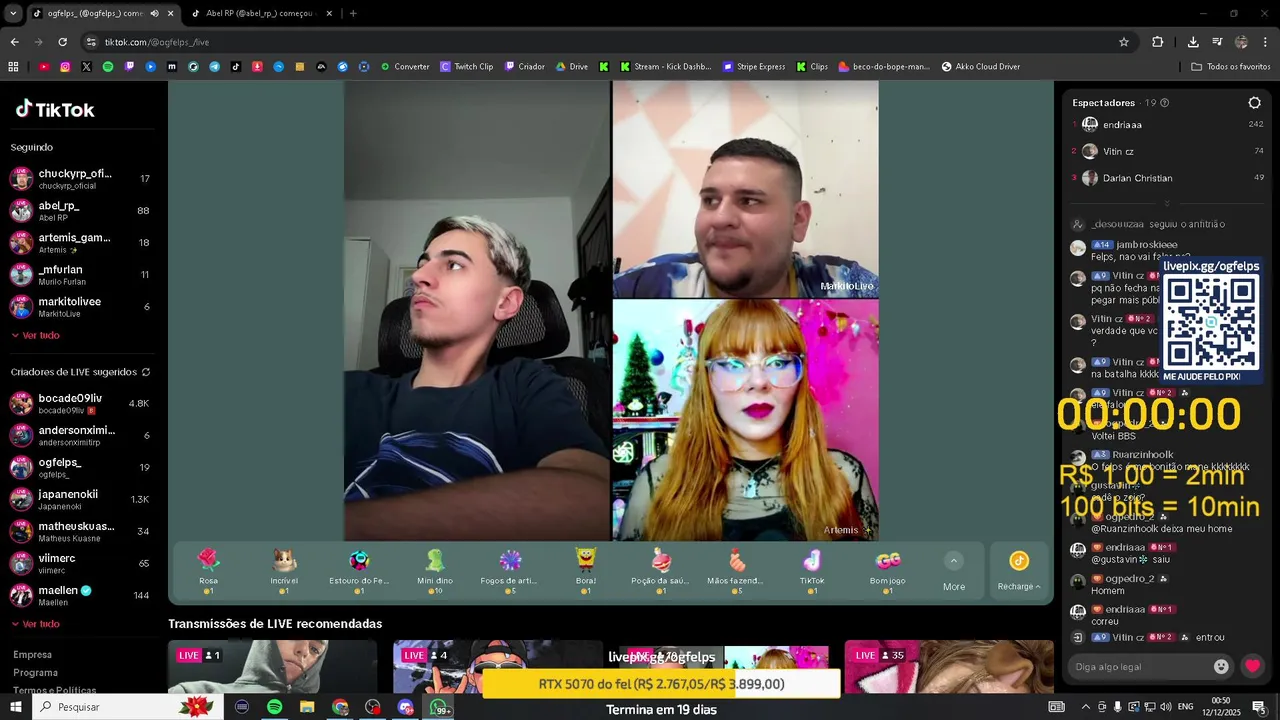Image resolution: width=1280 pixels, height=720 pixels.
Task: Expand suggested creators with Ver tudo
Action: pyautogui.click(x=35, y=624)
